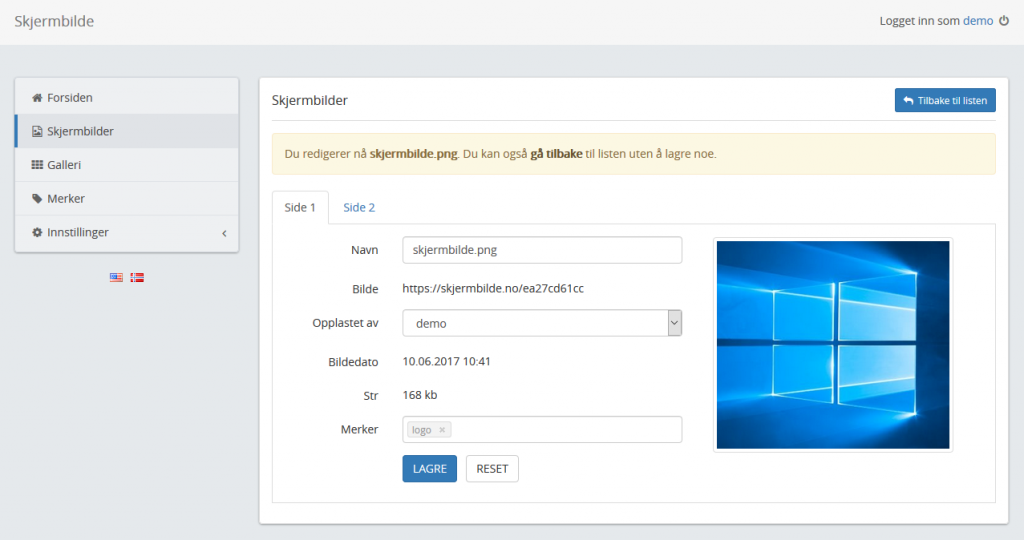
Task: Open the demo user link
Action: [x=977, y=21]
